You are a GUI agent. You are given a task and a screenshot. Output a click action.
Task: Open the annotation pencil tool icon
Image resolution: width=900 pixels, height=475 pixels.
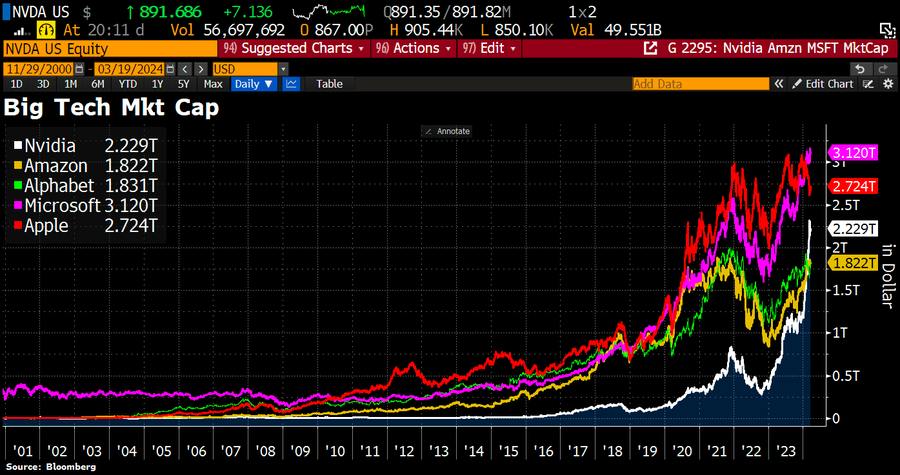tap(868, 84)
